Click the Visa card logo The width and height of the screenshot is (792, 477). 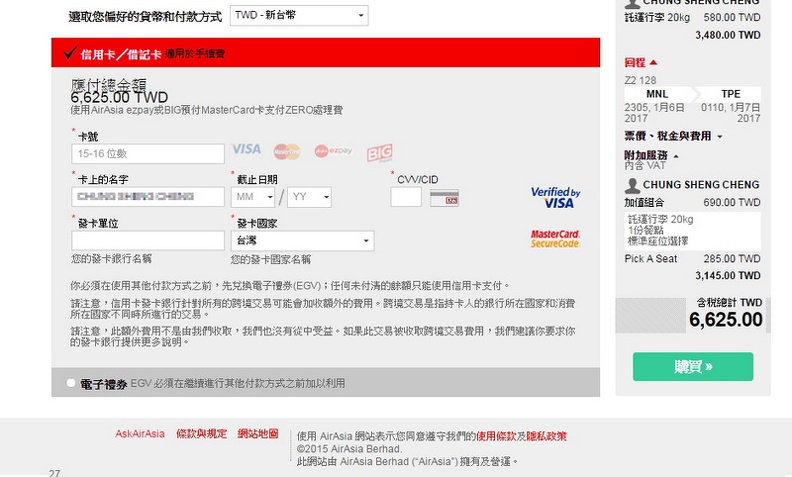246,150
